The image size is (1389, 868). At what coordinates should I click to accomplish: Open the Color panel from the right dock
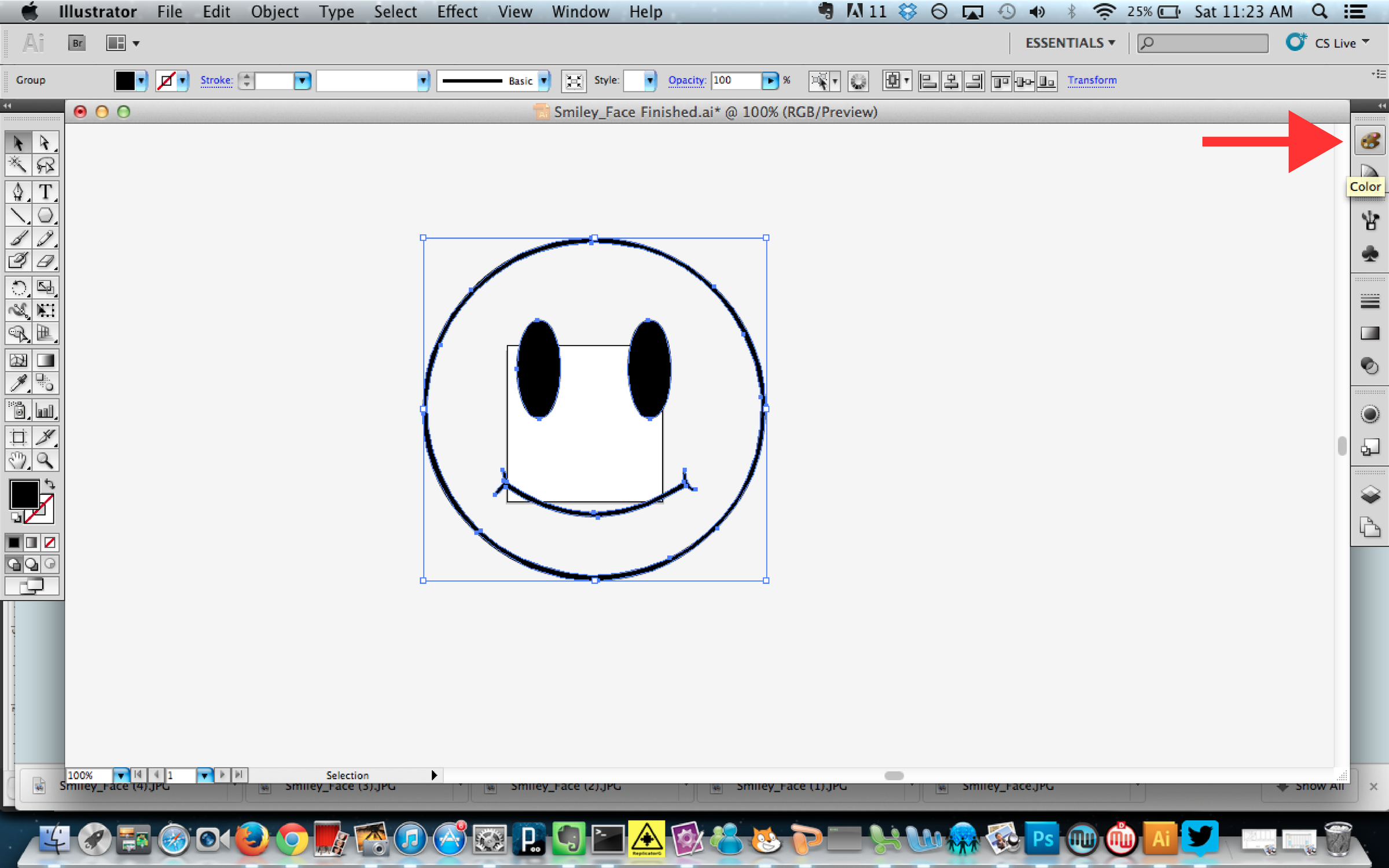1369,139
